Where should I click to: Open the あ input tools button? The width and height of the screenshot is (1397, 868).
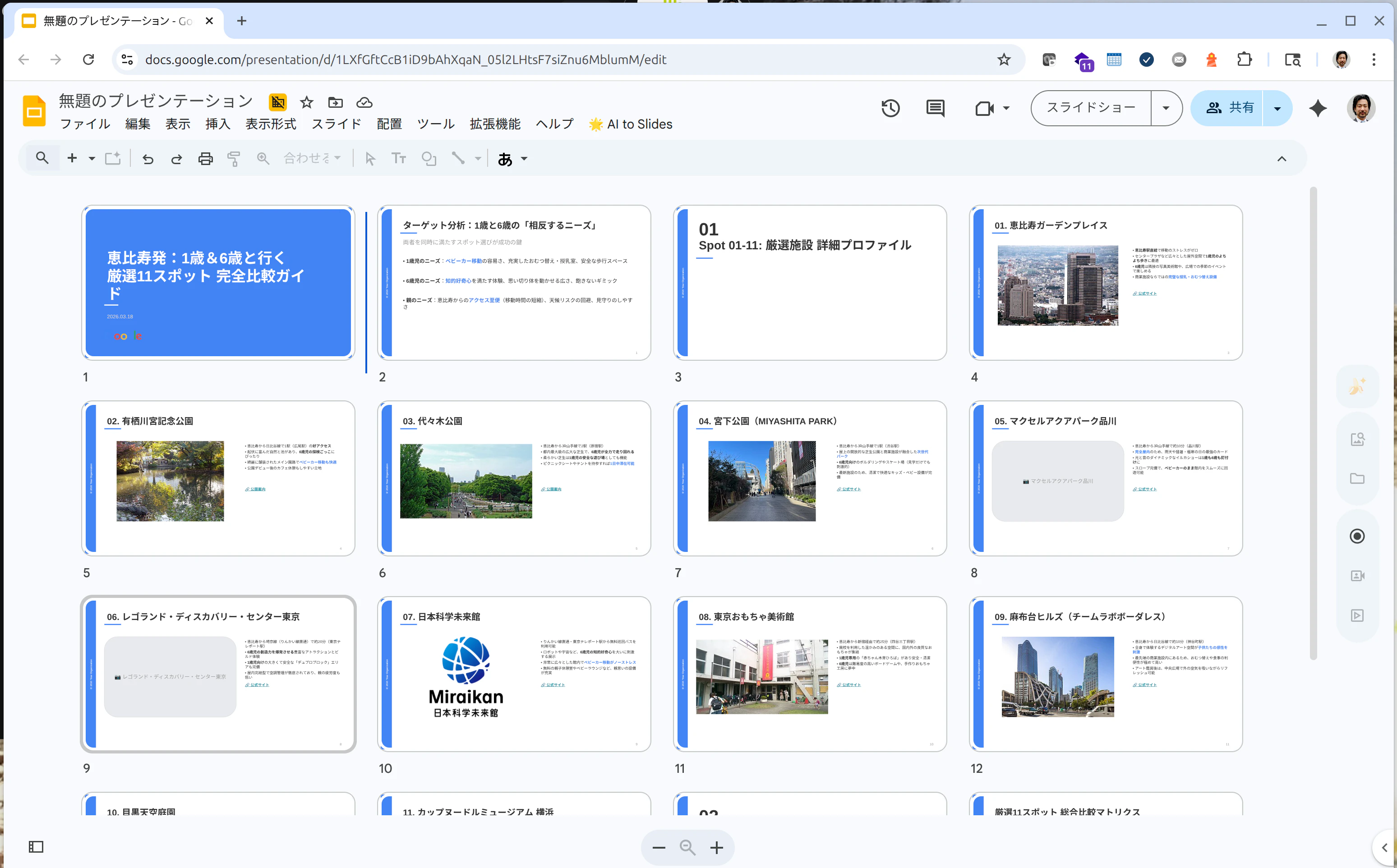pyautogui.click(x=505, y=159)
